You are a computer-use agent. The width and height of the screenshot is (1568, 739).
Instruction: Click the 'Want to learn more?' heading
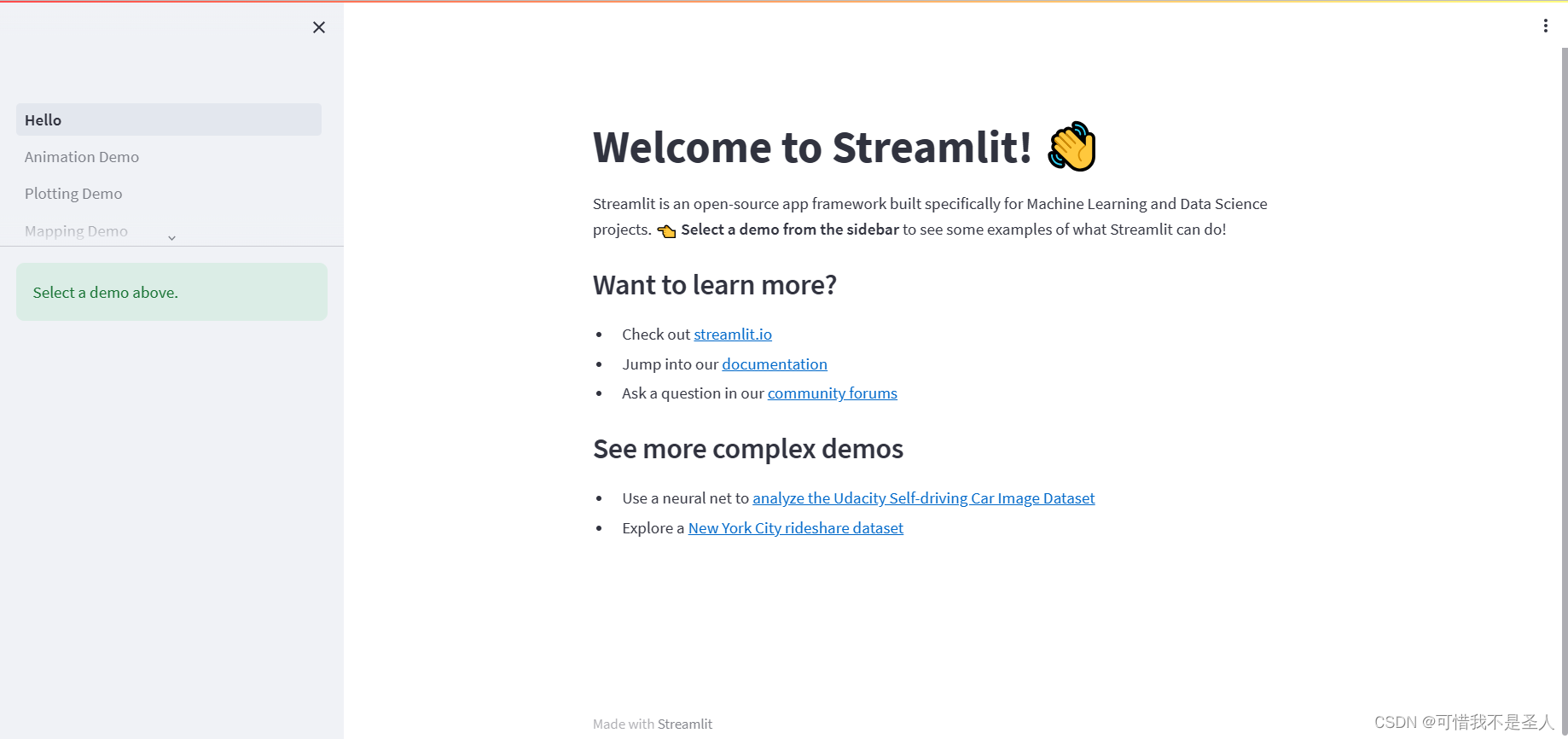pyautogui.click(x=715, y=285)
